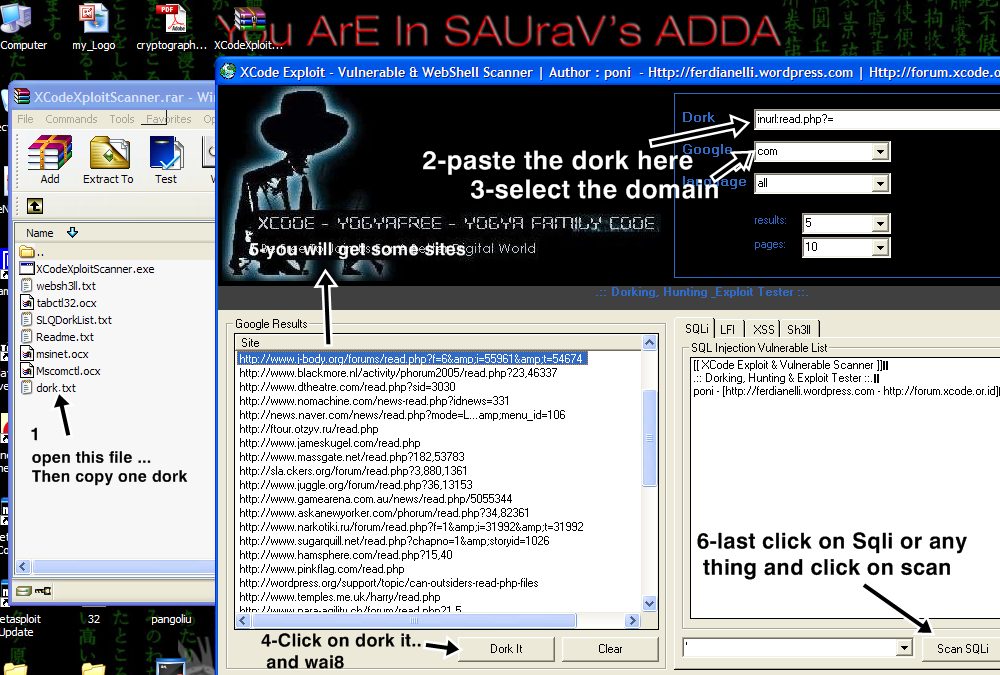
Task: Open the Tools menu in WinRAR
Action: 122,119
